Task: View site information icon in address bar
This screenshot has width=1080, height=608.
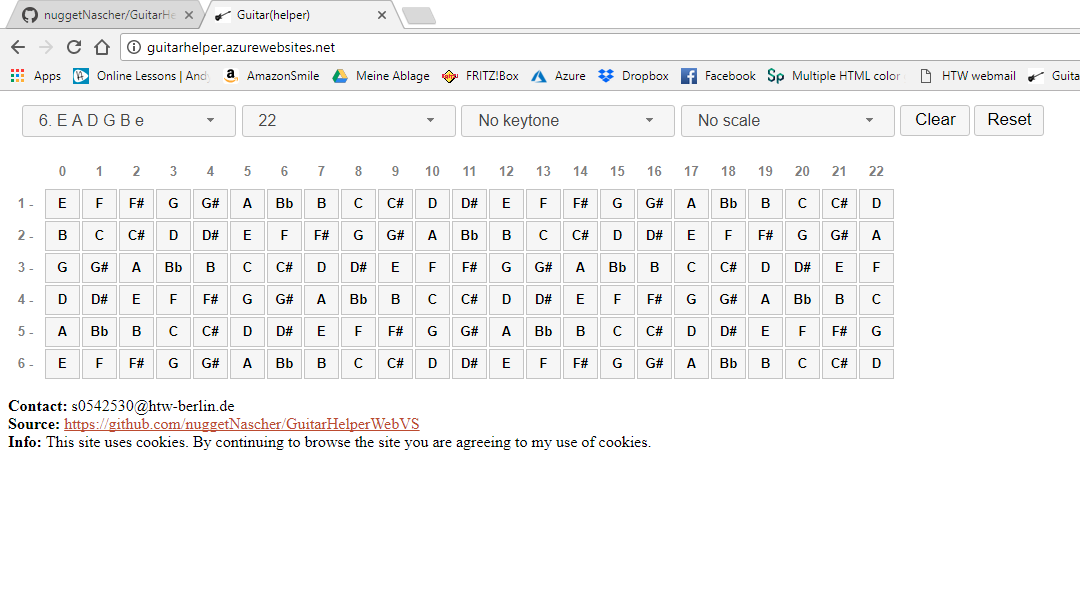Action: pyautogui.click(x=134, y=47)
